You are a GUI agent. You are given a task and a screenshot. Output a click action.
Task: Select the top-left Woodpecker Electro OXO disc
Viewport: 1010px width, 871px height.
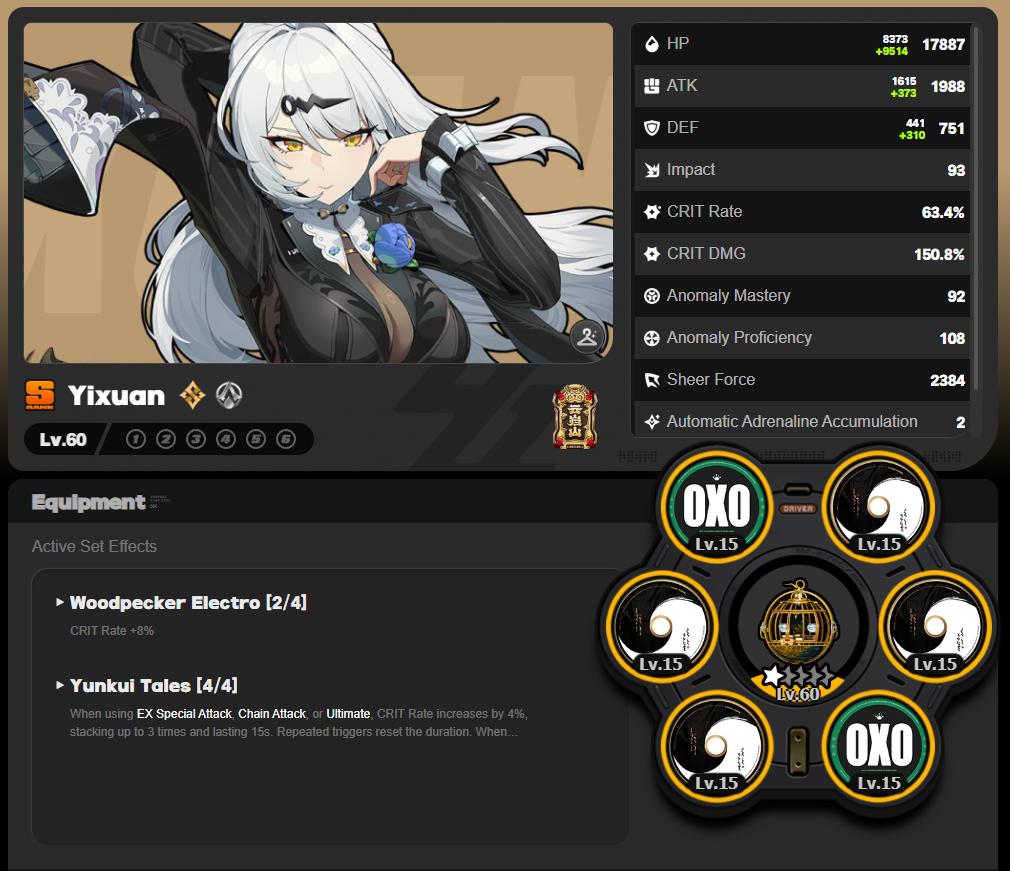716,506
